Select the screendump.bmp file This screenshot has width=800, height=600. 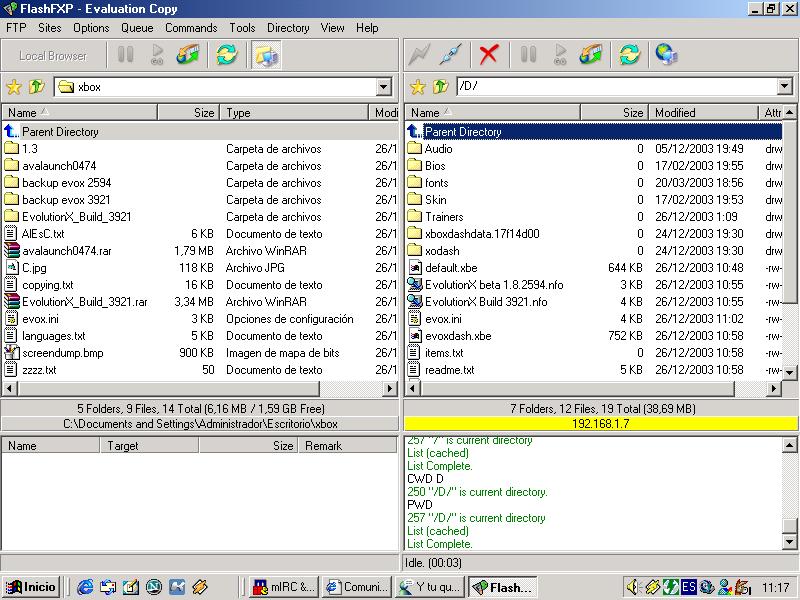pyautogui.click(x=62, y=353)
